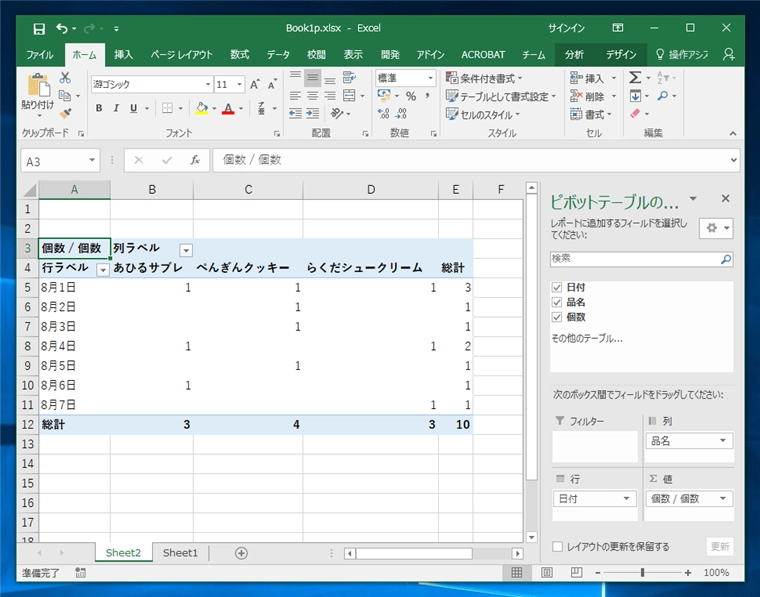Screen dimensions: 760x597
Task: Add a new sheet with plus icon
Action: pos(241,553)
